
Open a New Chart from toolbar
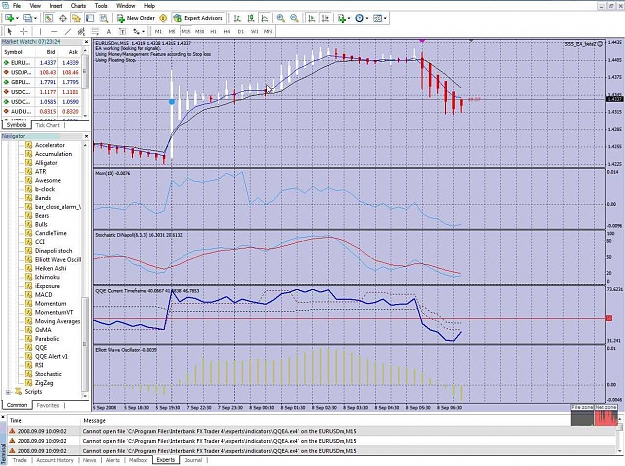(x=9, y=18)
